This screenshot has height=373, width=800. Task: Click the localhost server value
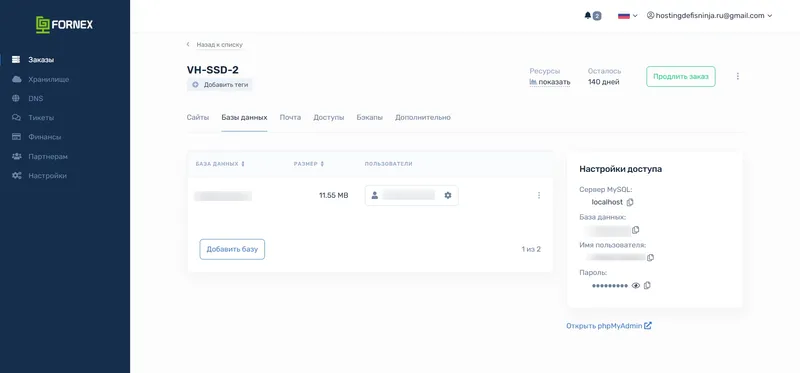point(607,203)
